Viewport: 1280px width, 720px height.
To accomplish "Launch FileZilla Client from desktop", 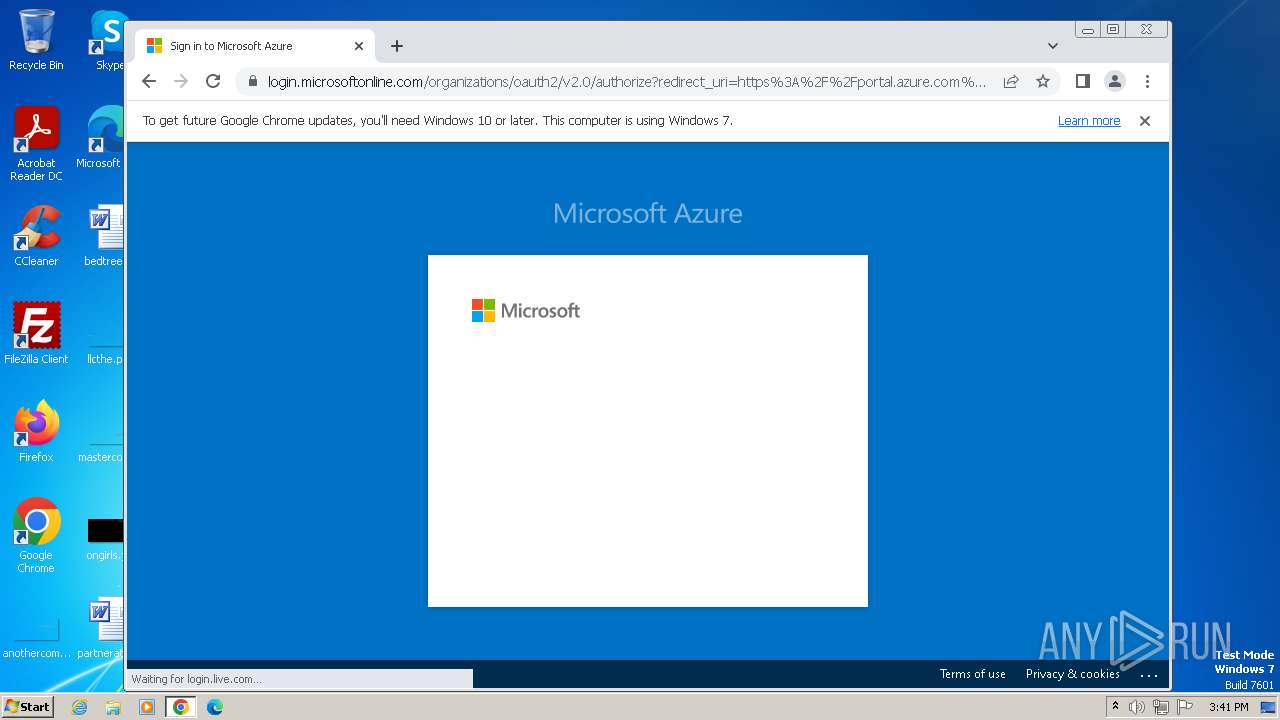I will tap(36, 333).
